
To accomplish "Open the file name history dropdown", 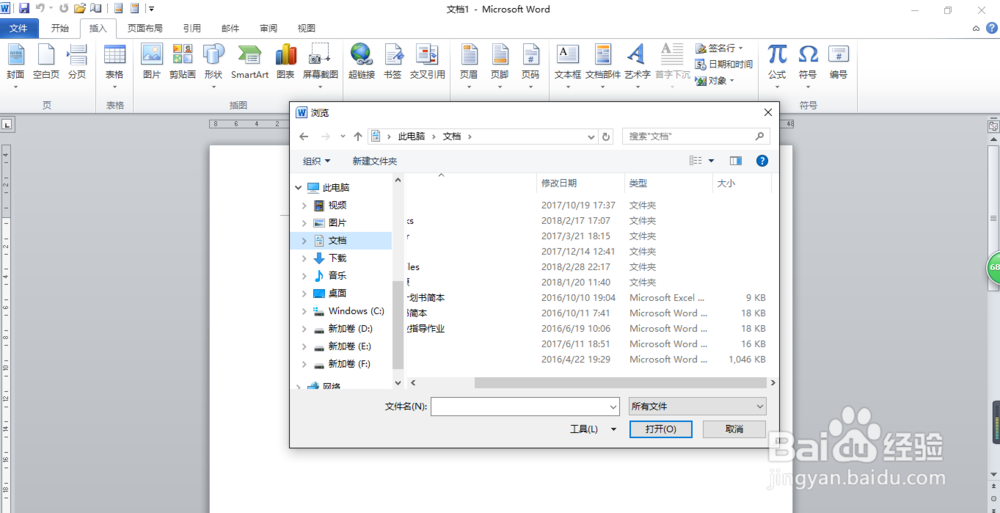I will (x=614, y=406).
